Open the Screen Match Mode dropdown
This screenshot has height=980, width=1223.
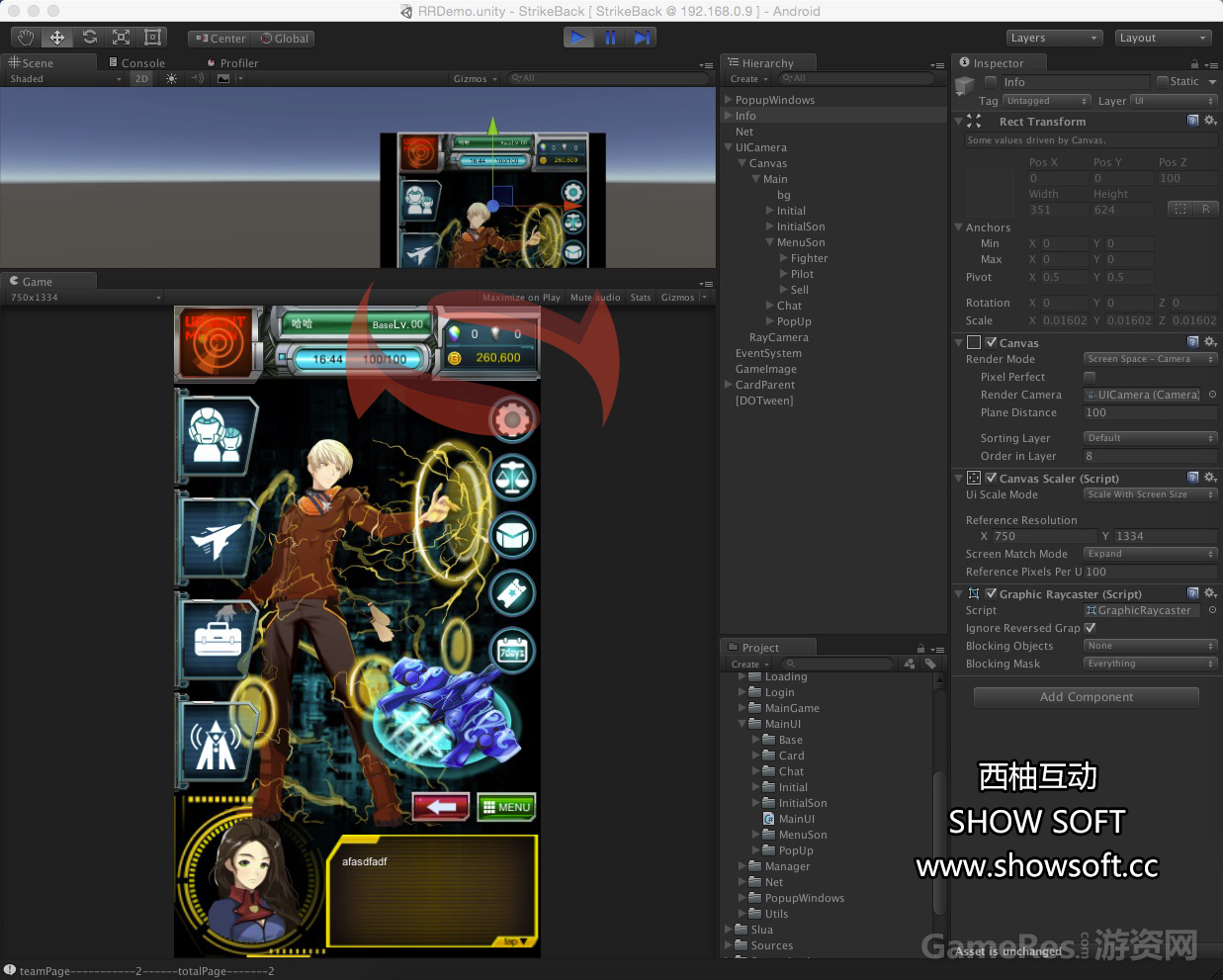pyautogui.click(x=1150, y=554)
